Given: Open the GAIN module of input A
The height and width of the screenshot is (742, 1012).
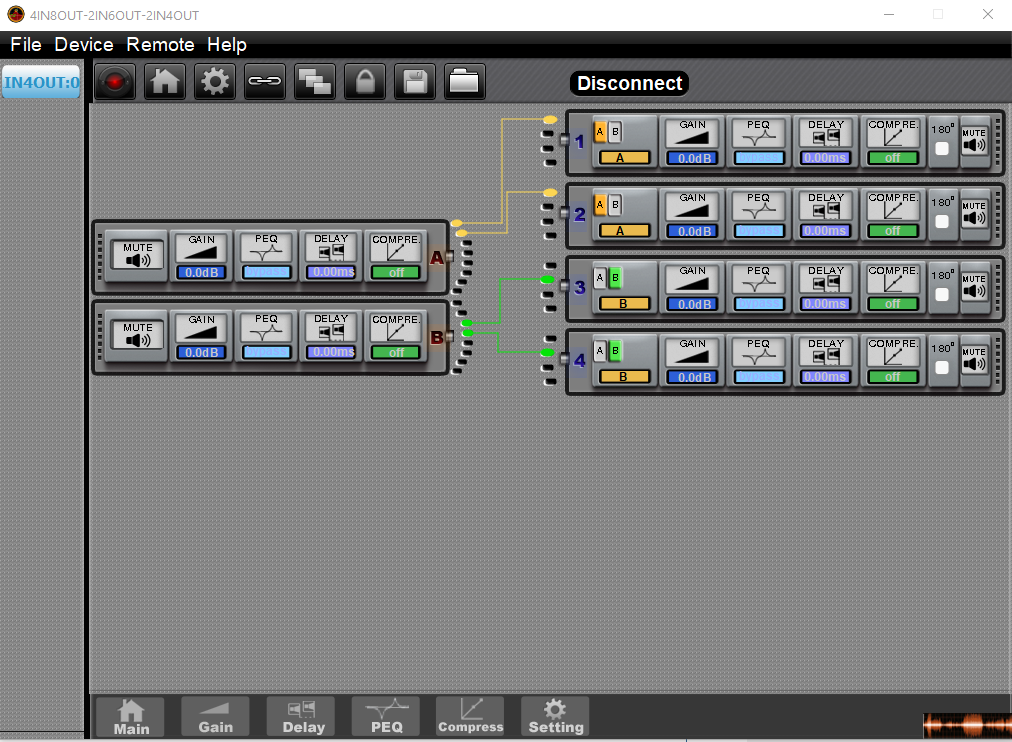Looking at the screenshot, I should (x=201, y=256).
